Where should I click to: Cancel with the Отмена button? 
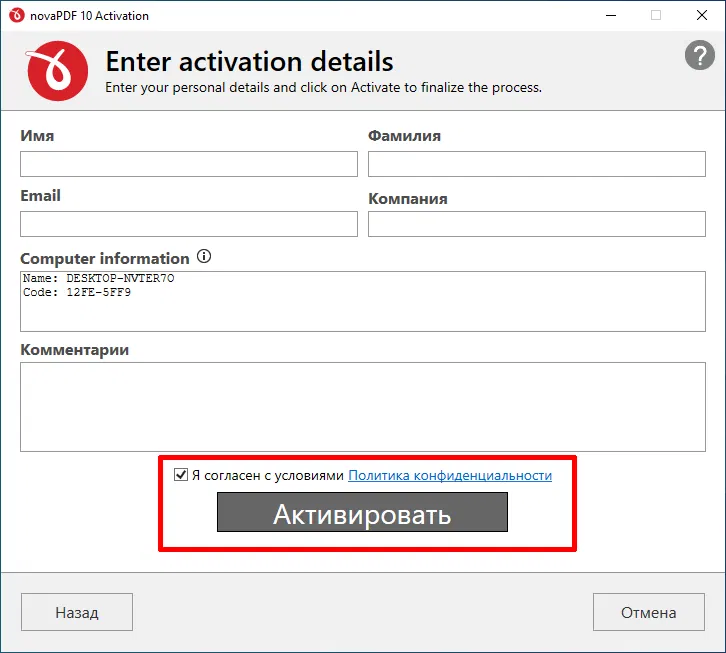pos(649,612)
